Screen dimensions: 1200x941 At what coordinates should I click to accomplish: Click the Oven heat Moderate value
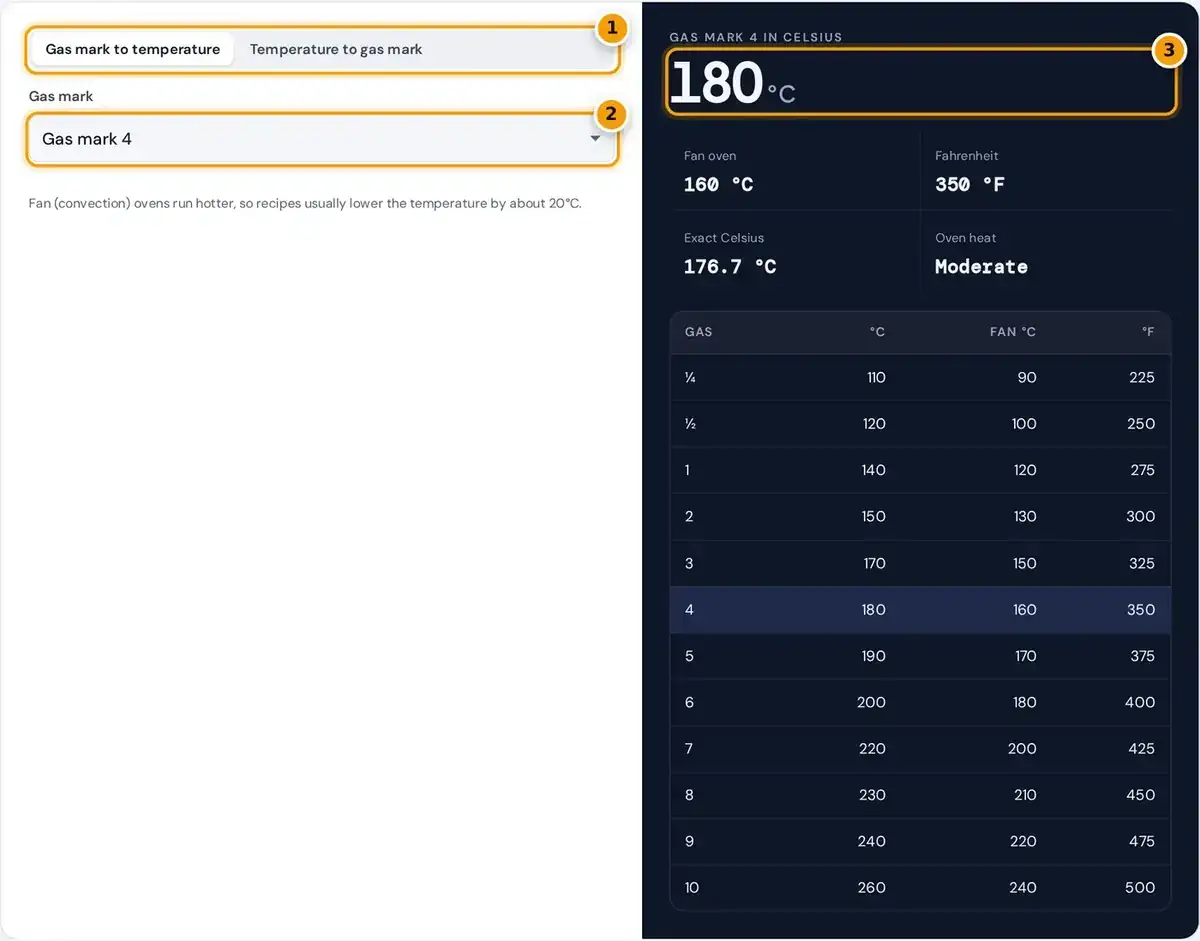point(981,267)
